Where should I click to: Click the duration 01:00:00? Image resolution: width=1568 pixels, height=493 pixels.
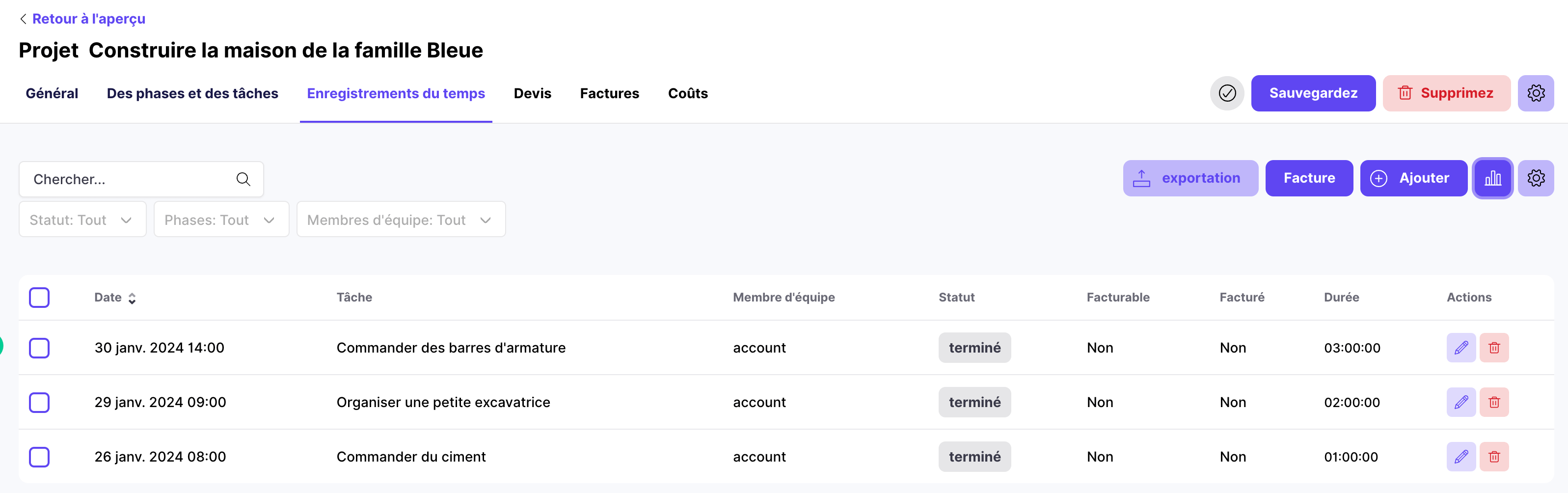(1351, 457)
